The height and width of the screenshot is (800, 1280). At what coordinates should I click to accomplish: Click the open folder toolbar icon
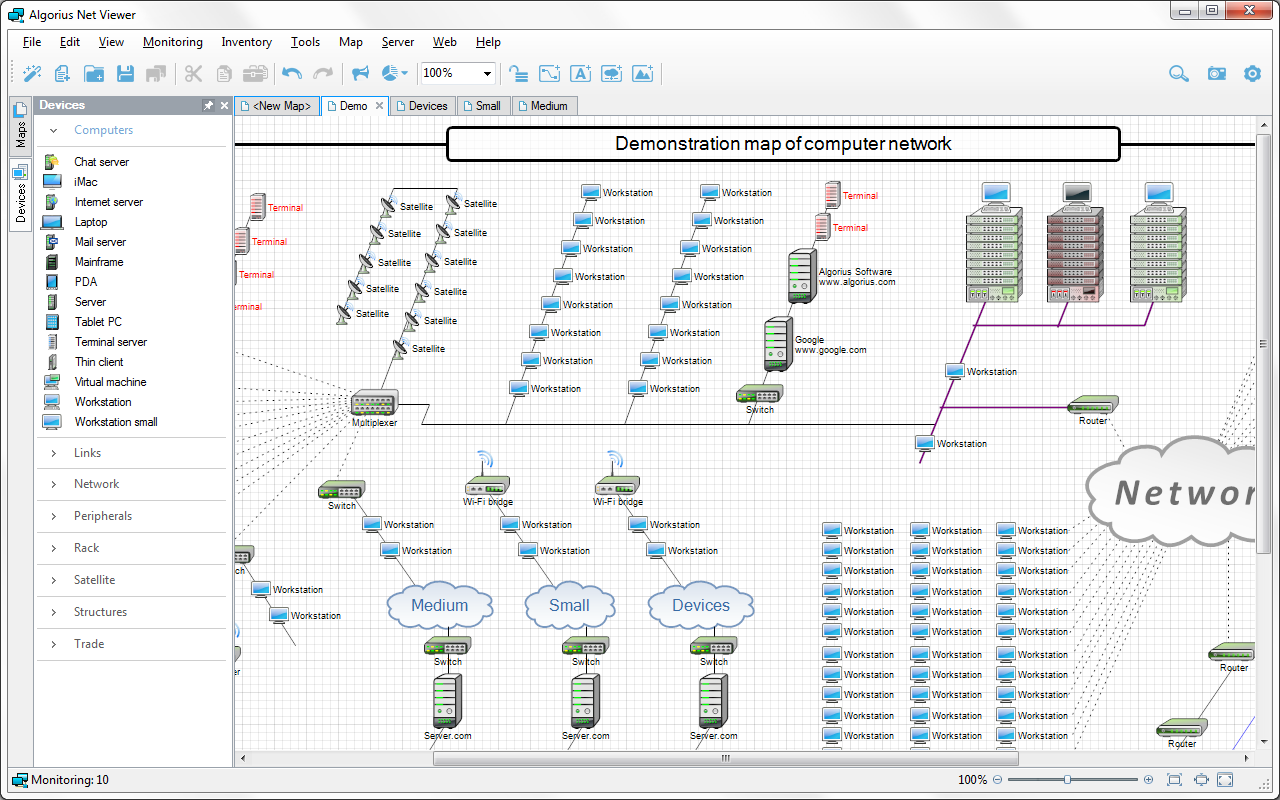coord(94,73)
